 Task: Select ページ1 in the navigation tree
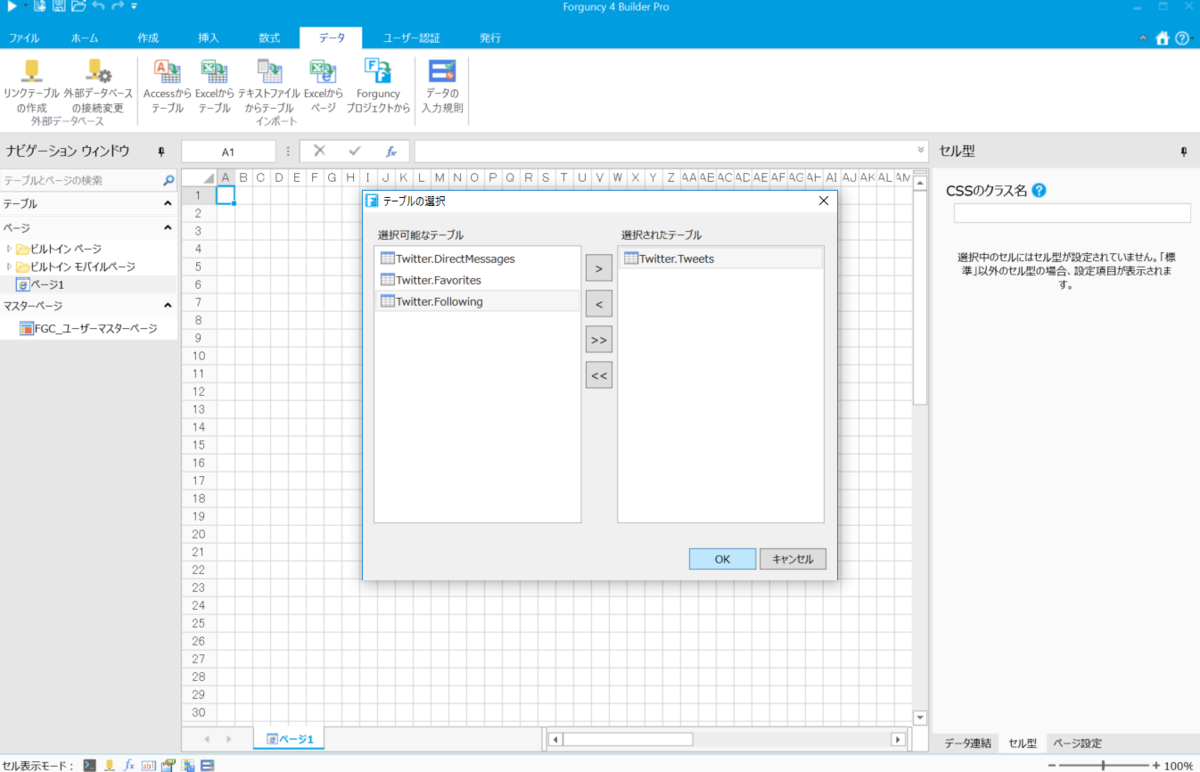point(39,285)
